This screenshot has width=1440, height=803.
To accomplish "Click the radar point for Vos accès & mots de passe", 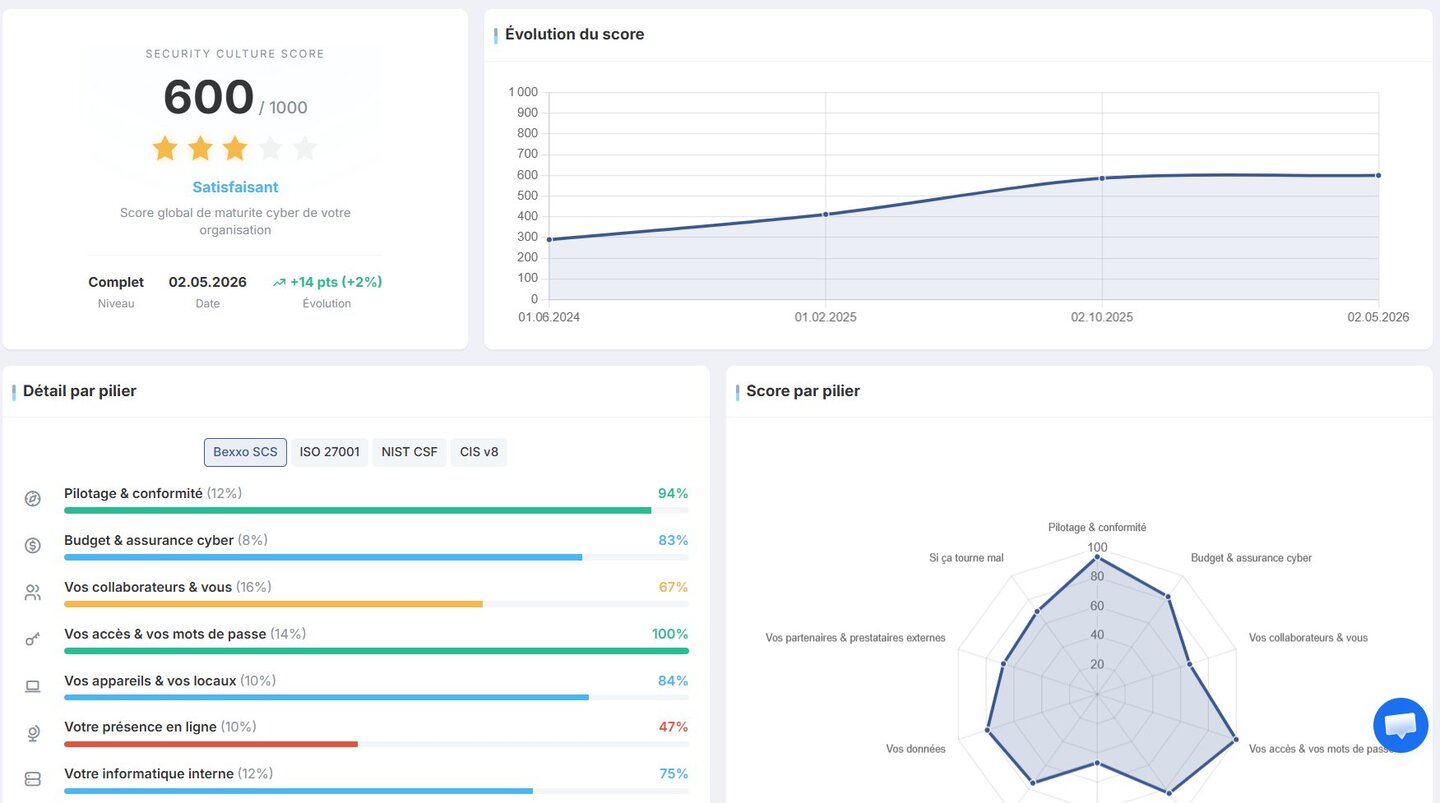I will (x=1236, y=740).
